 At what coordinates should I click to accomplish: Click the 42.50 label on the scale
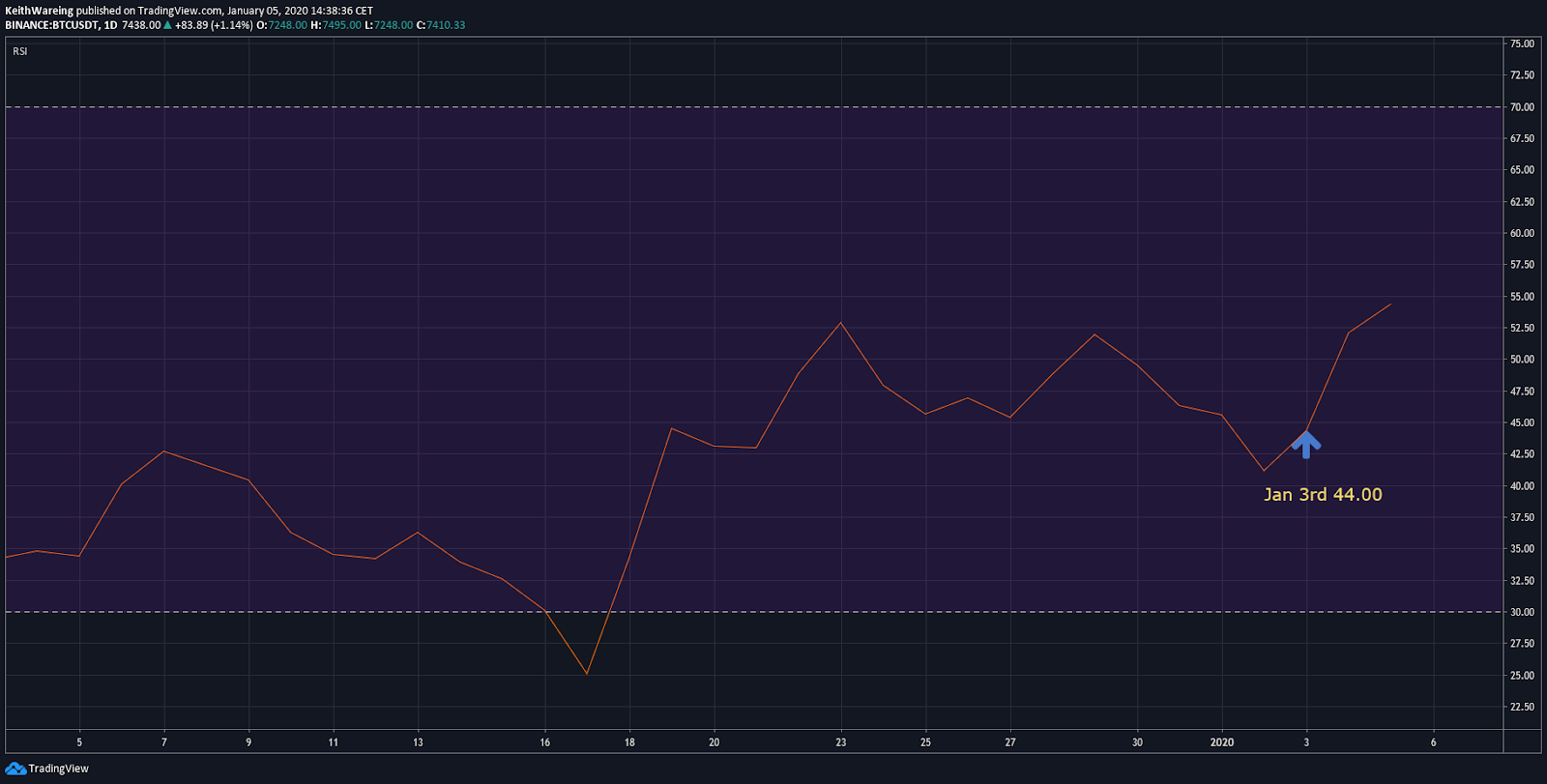point(1523,454)
